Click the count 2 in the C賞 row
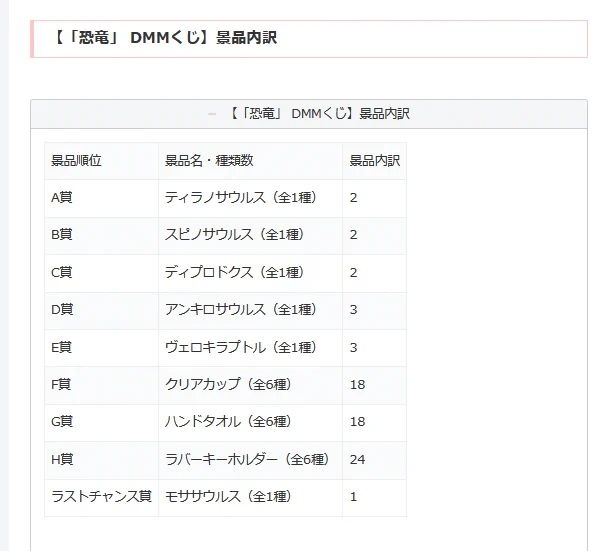Screen dimensions: 599x551 click(353, 273)
